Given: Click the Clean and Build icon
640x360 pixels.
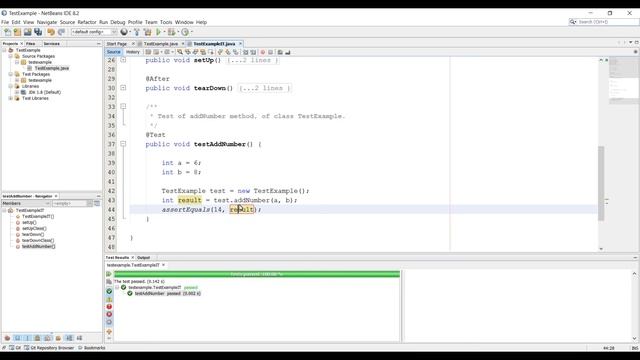Looking at the screenshot, I should [147, 32].
